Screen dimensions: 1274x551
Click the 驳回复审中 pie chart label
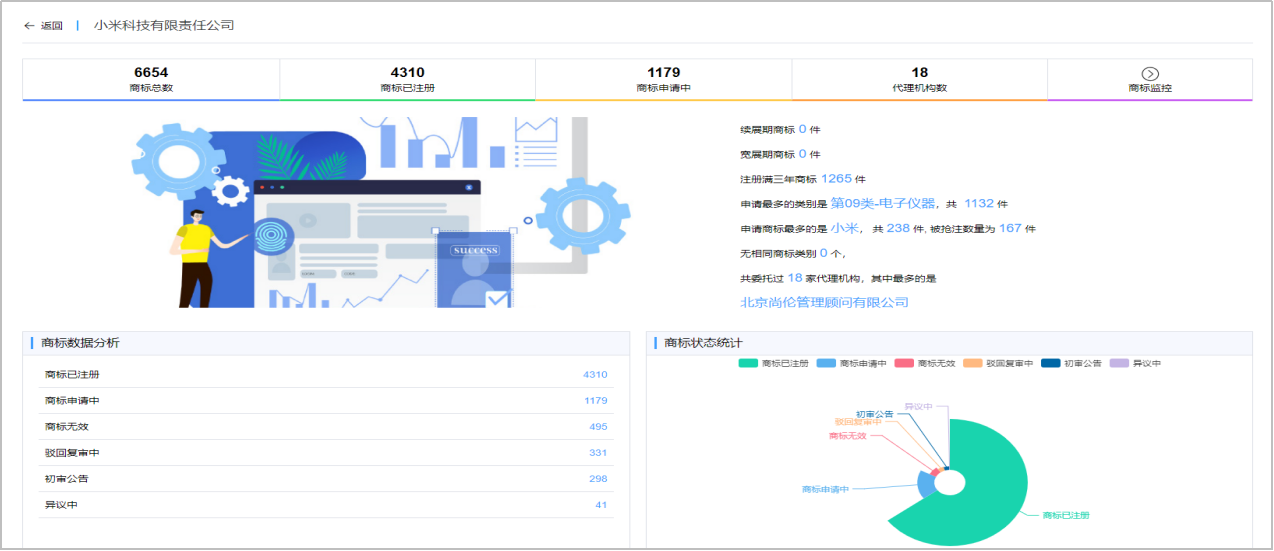click(x=858, y=422)
